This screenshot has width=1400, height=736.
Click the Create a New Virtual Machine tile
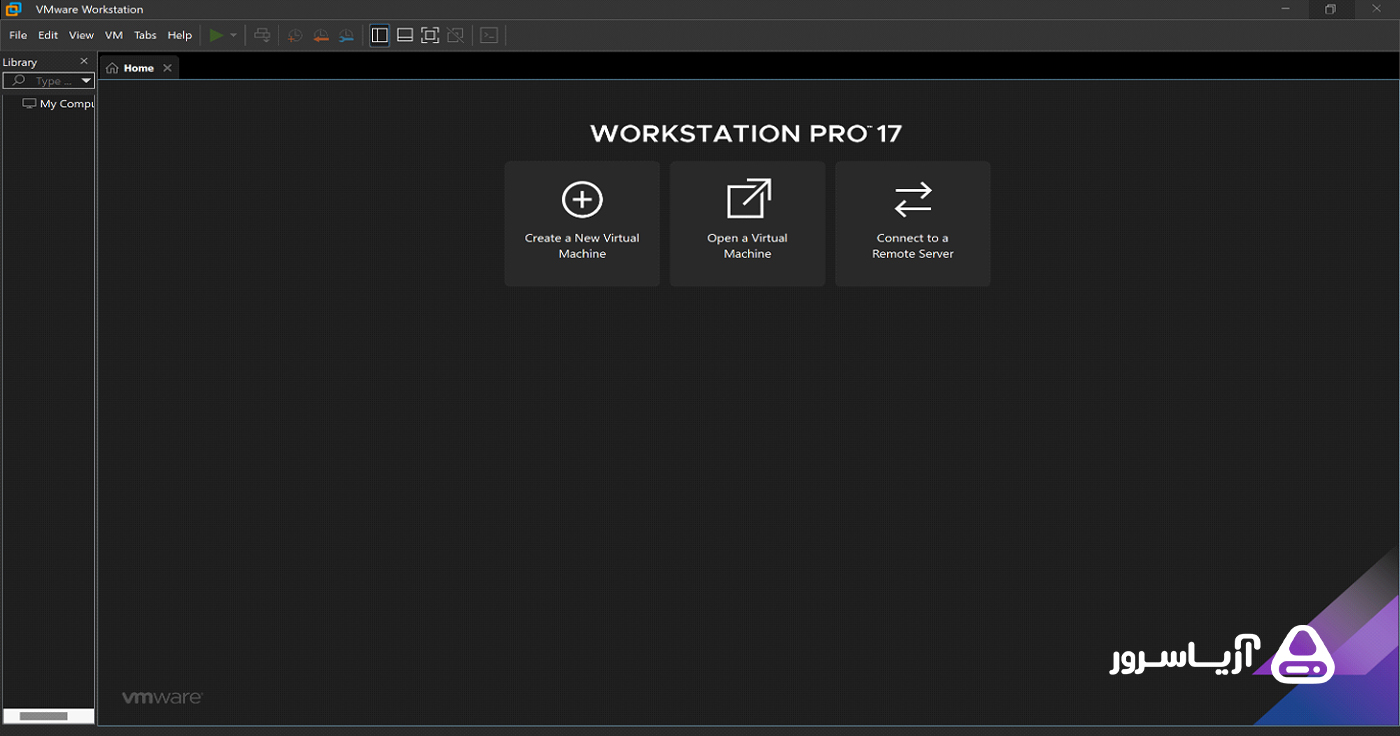coord(582,224)
